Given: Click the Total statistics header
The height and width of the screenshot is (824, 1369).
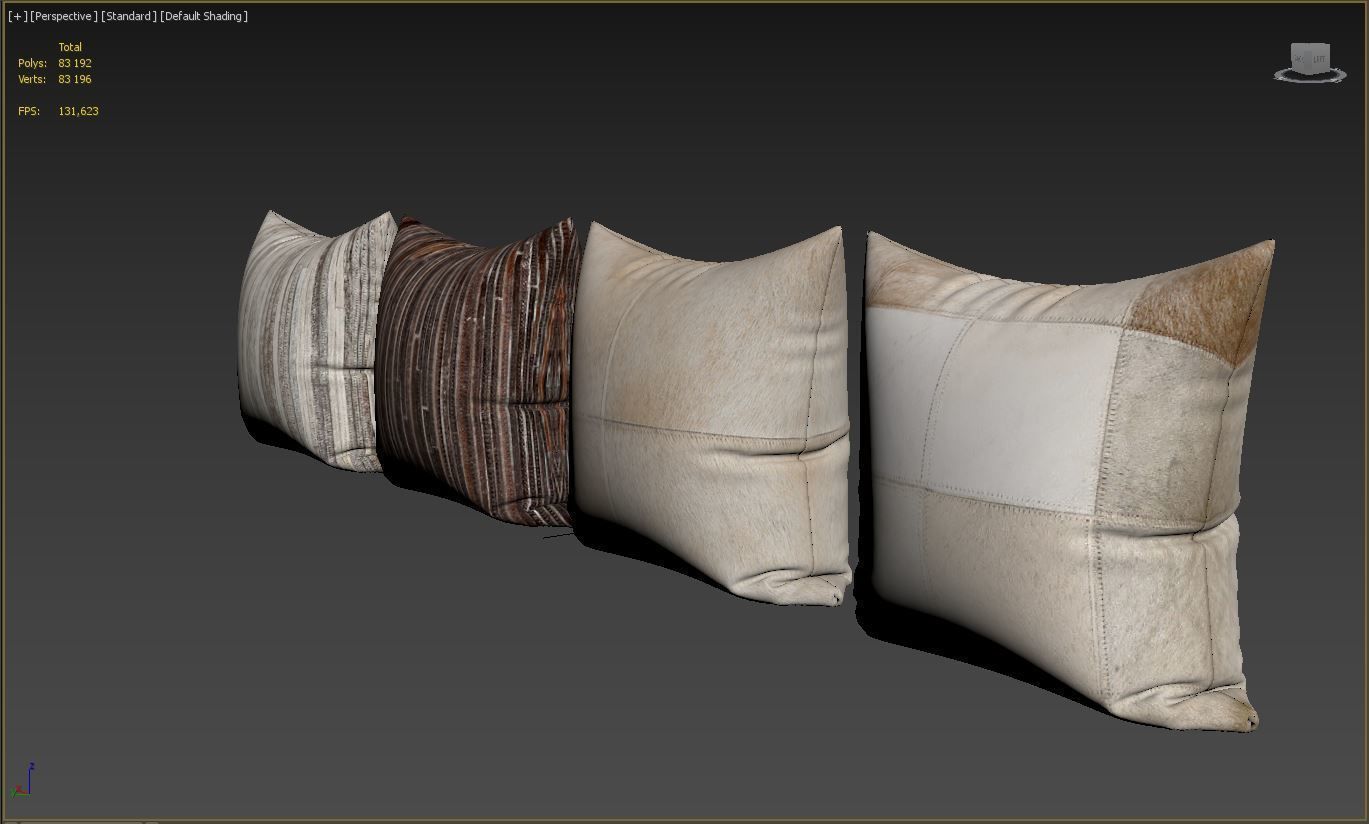Looking at the screenshot, I should pos(70,47).
